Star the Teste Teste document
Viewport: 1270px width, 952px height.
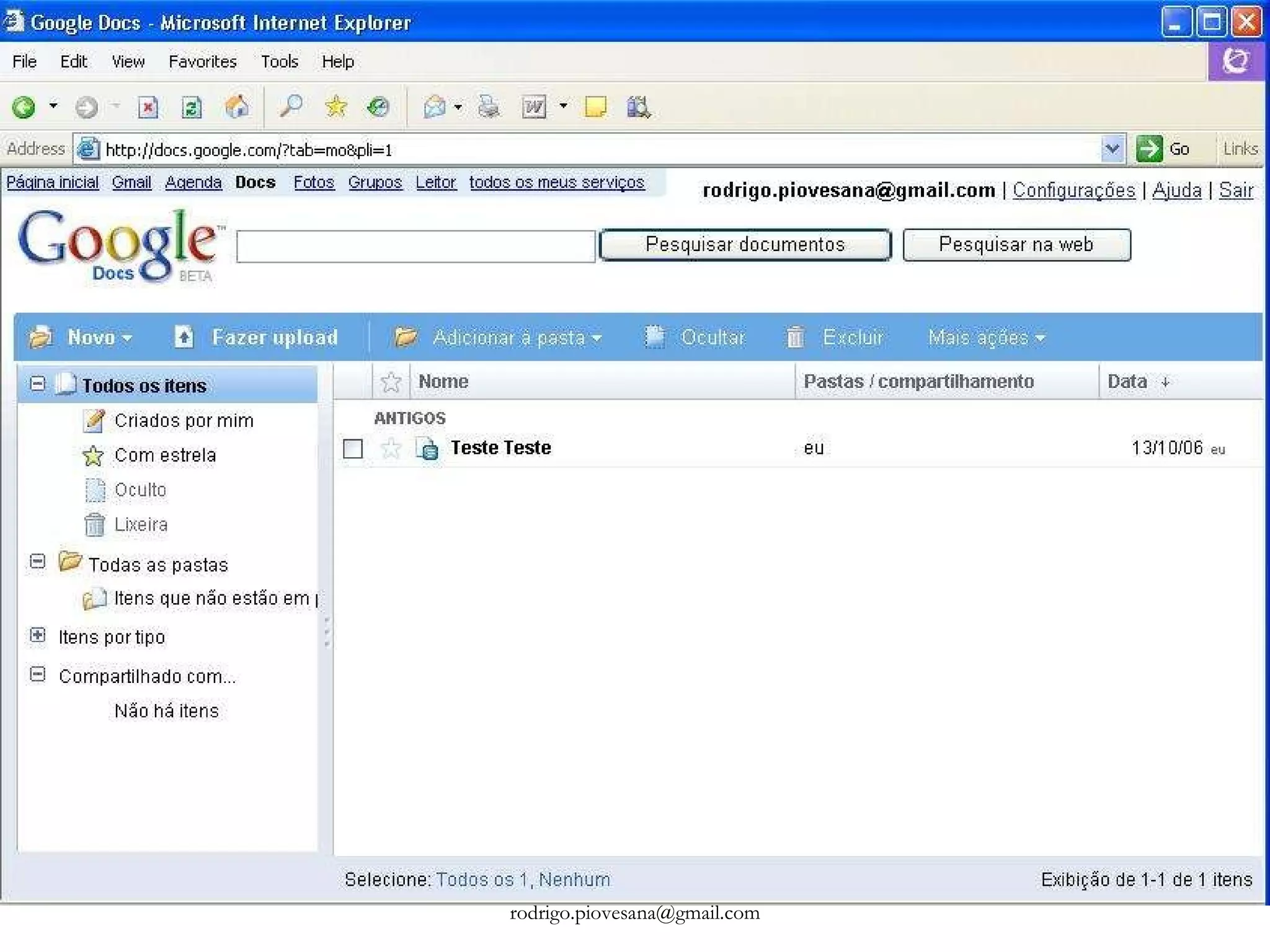(391, 447)
